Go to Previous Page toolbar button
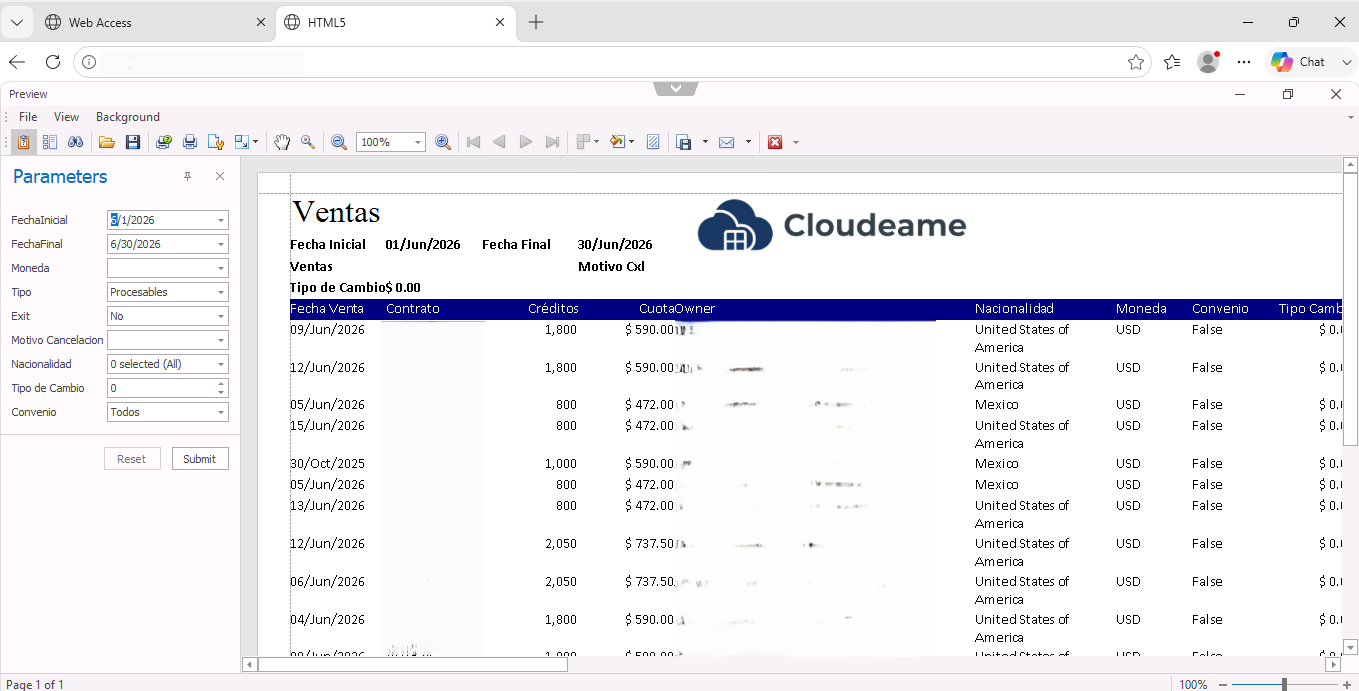This screenshot has width=1359, height=691. [500, 142]
